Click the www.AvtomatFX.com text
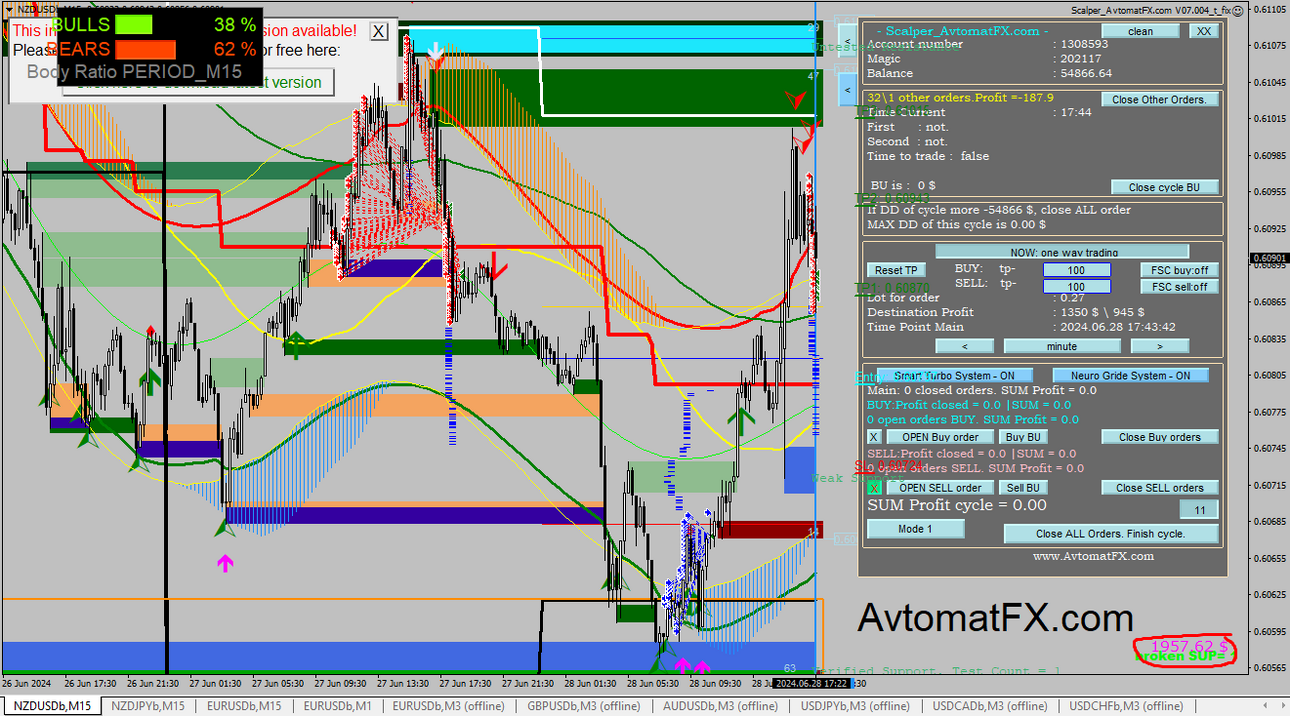Image resolution: width=1290 pixels, height=716 pixels. (1093, 556)
